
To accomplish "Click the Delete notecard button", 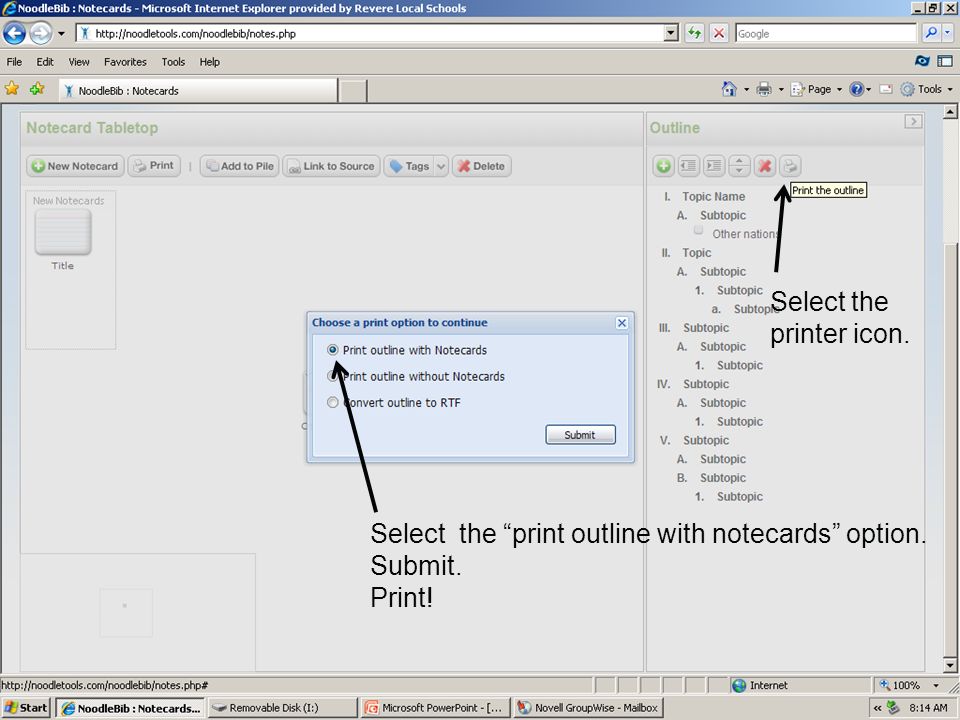I will coord(482,166).
